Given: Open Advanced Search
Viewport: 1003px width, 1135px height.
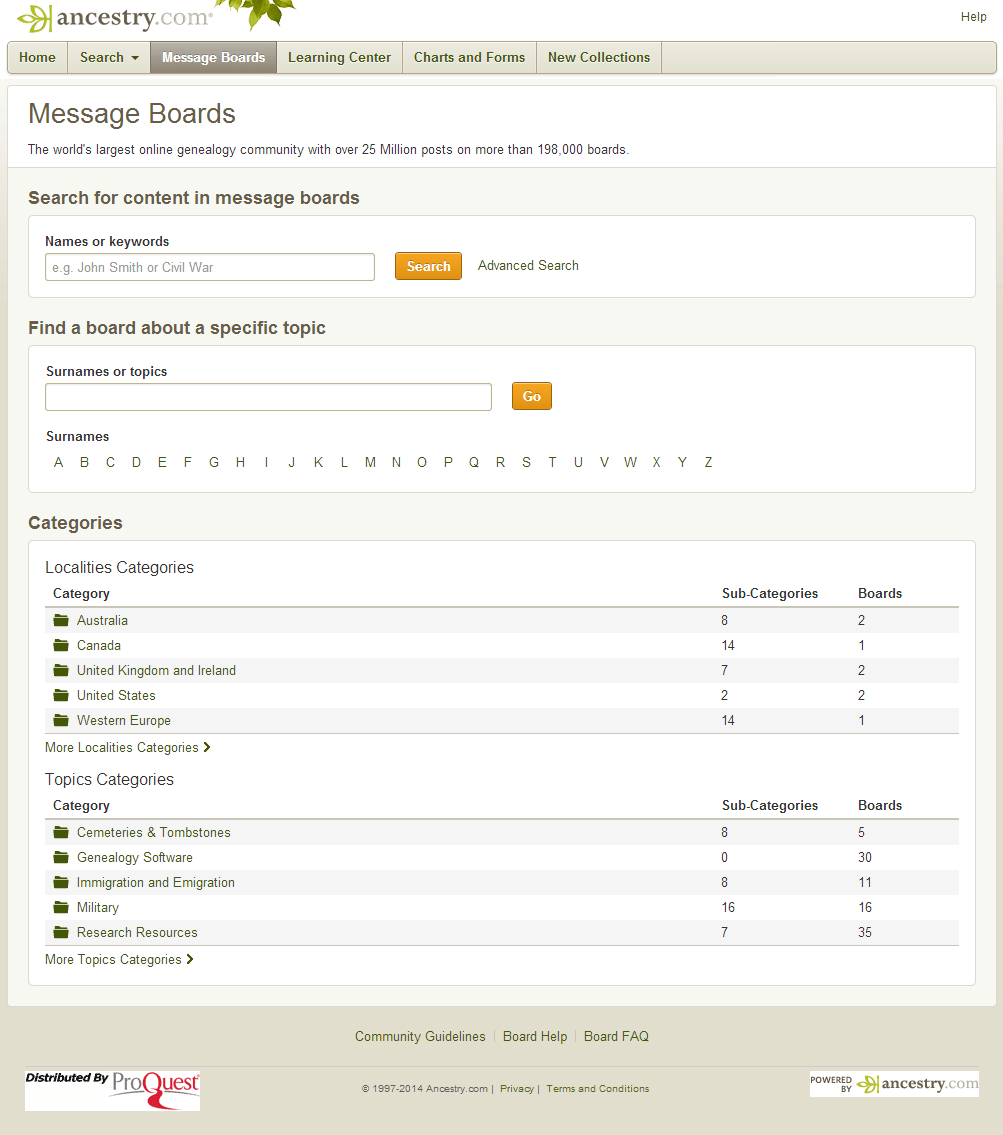Looking at the screenshot, I should tap(528, 266).
